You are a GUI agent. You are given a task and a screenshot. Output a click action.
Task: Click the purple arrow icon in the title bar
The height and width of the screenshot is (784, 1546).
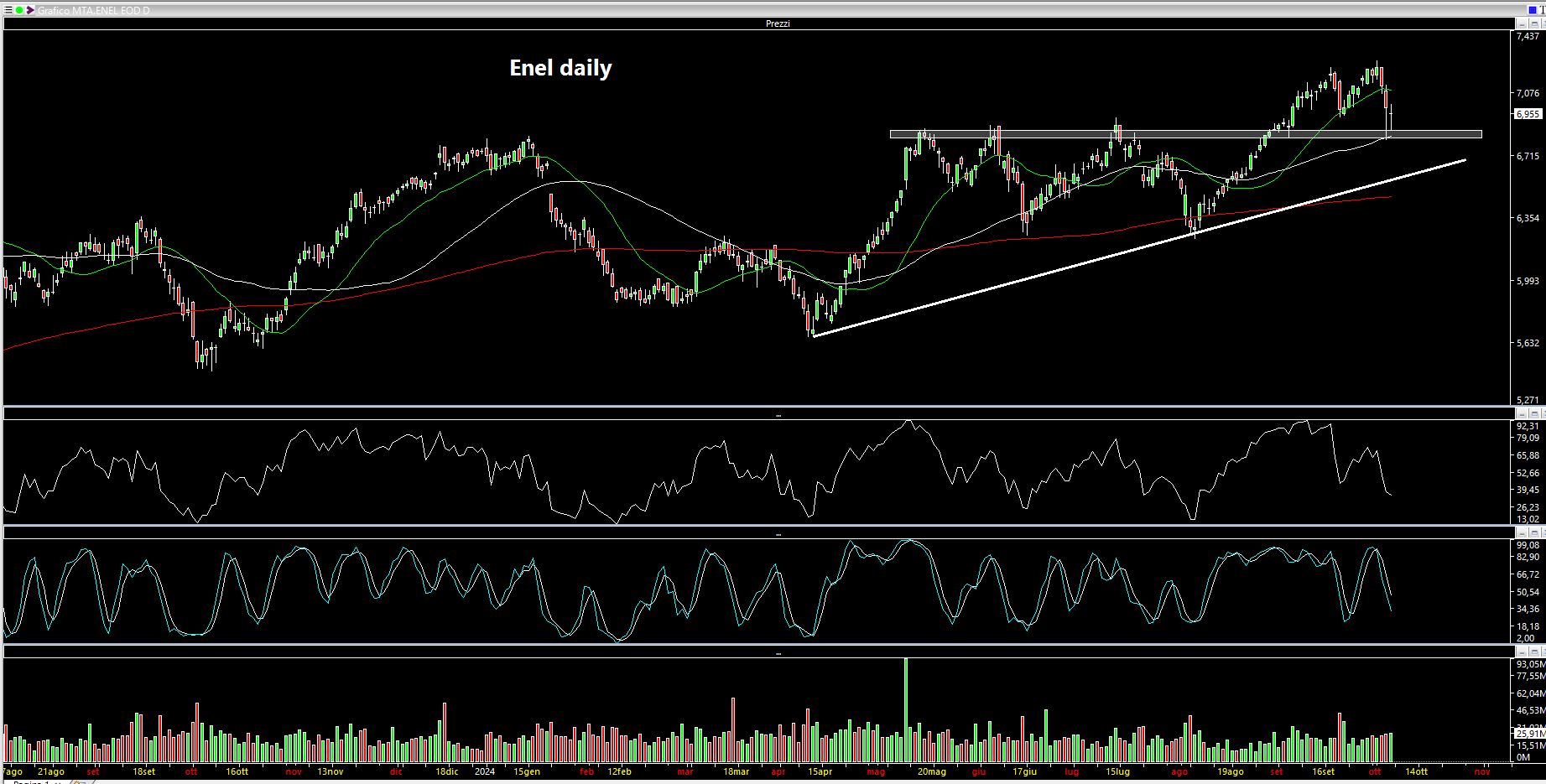pos(30,10)
